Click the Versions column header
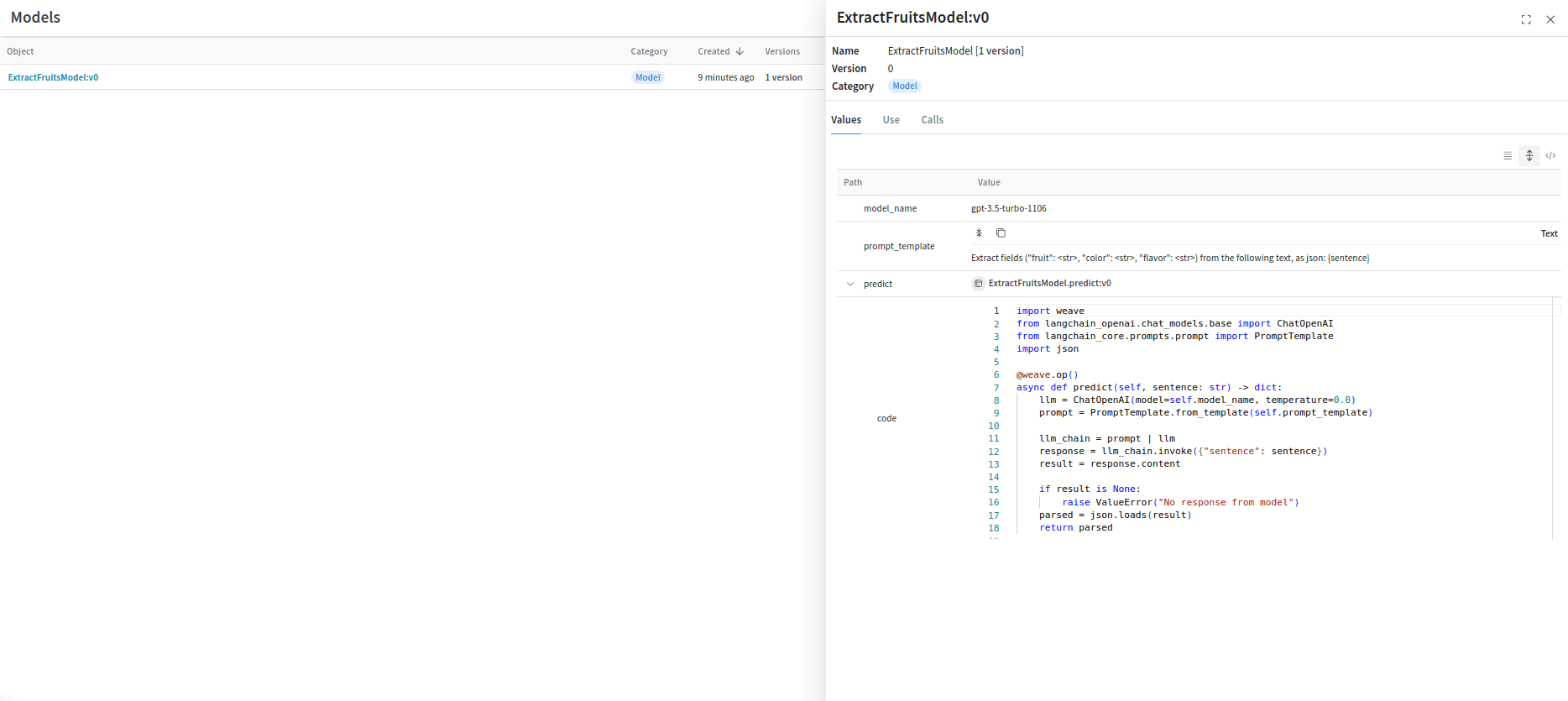Screen dimensions: 1568x701 tap(782, 51)
